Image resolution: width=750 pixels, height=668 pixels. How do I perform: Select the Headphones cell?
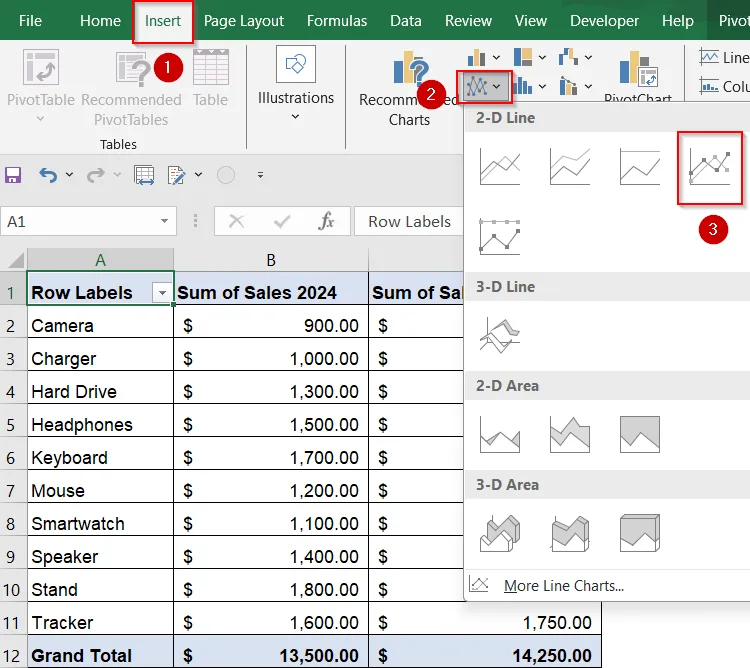coord(100,425)
